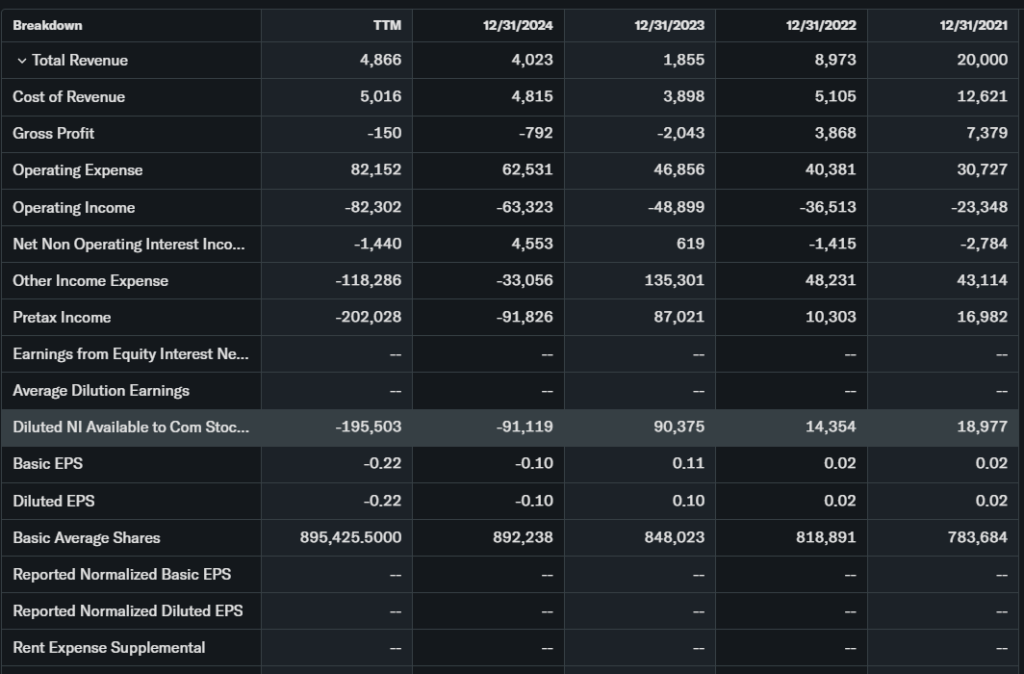
Task: Click the Breakdown header label
Action: (x=48, y=25)
